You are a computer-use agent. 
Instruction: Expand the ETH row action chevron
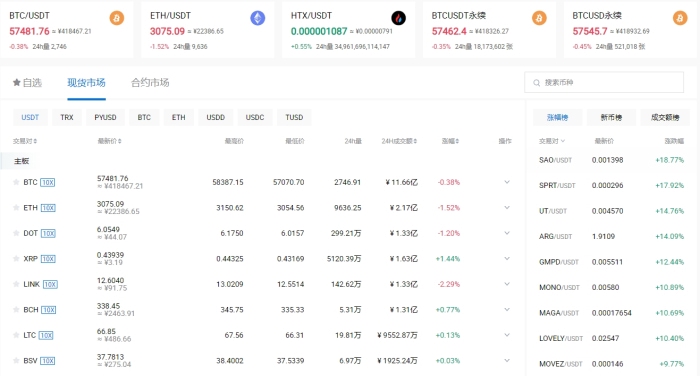pos(507,208)
